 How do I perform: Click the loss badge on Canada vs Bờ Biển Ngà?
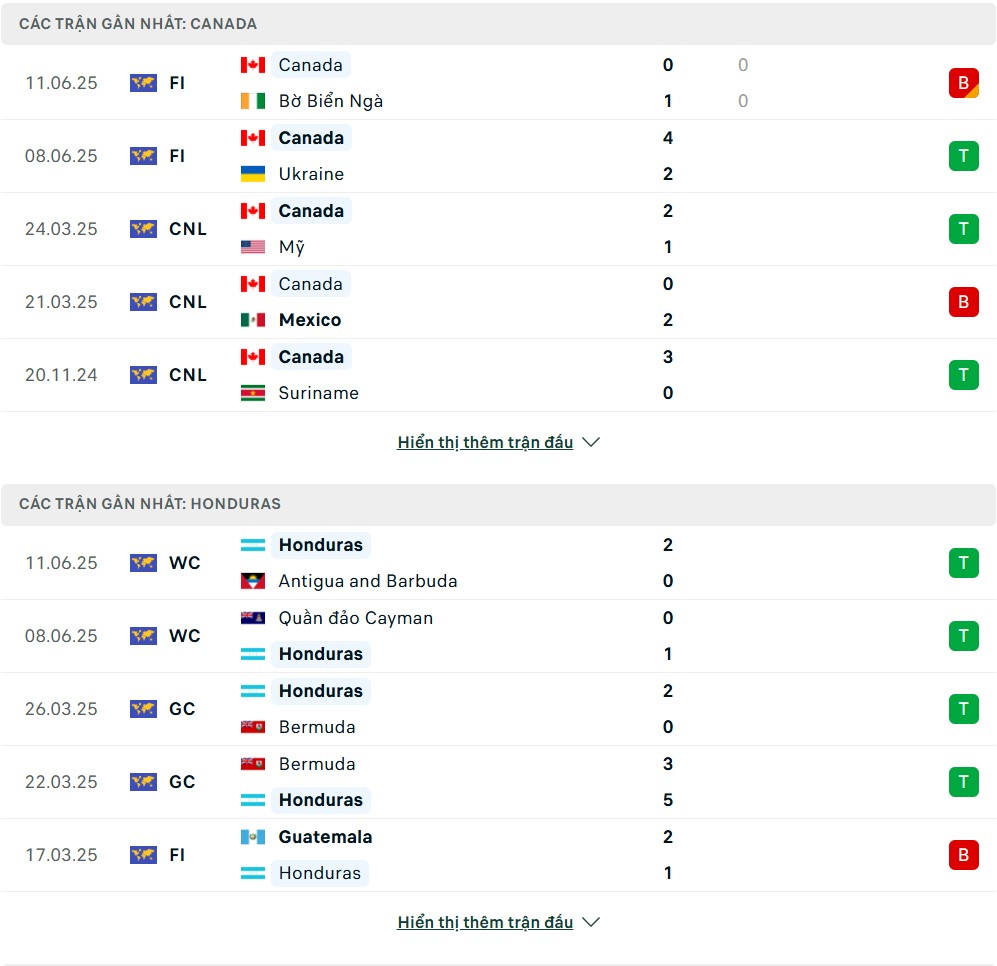point(963,83)
